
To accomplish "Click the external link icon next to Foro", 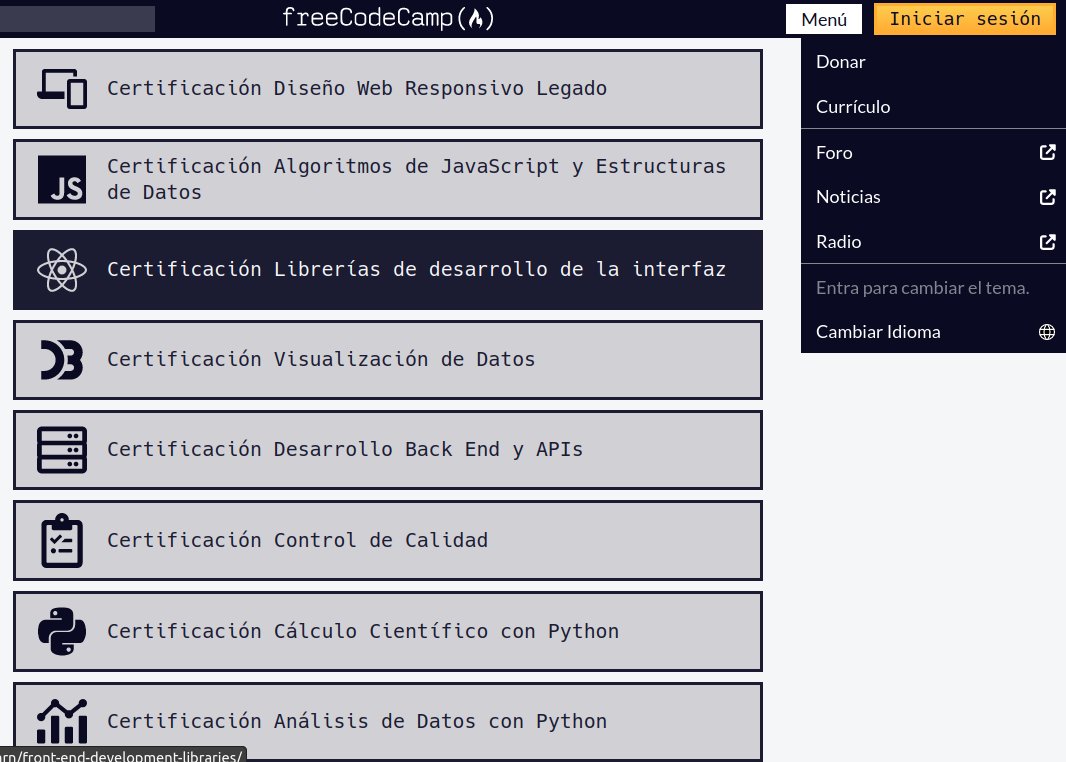I will click(1048, 152).
